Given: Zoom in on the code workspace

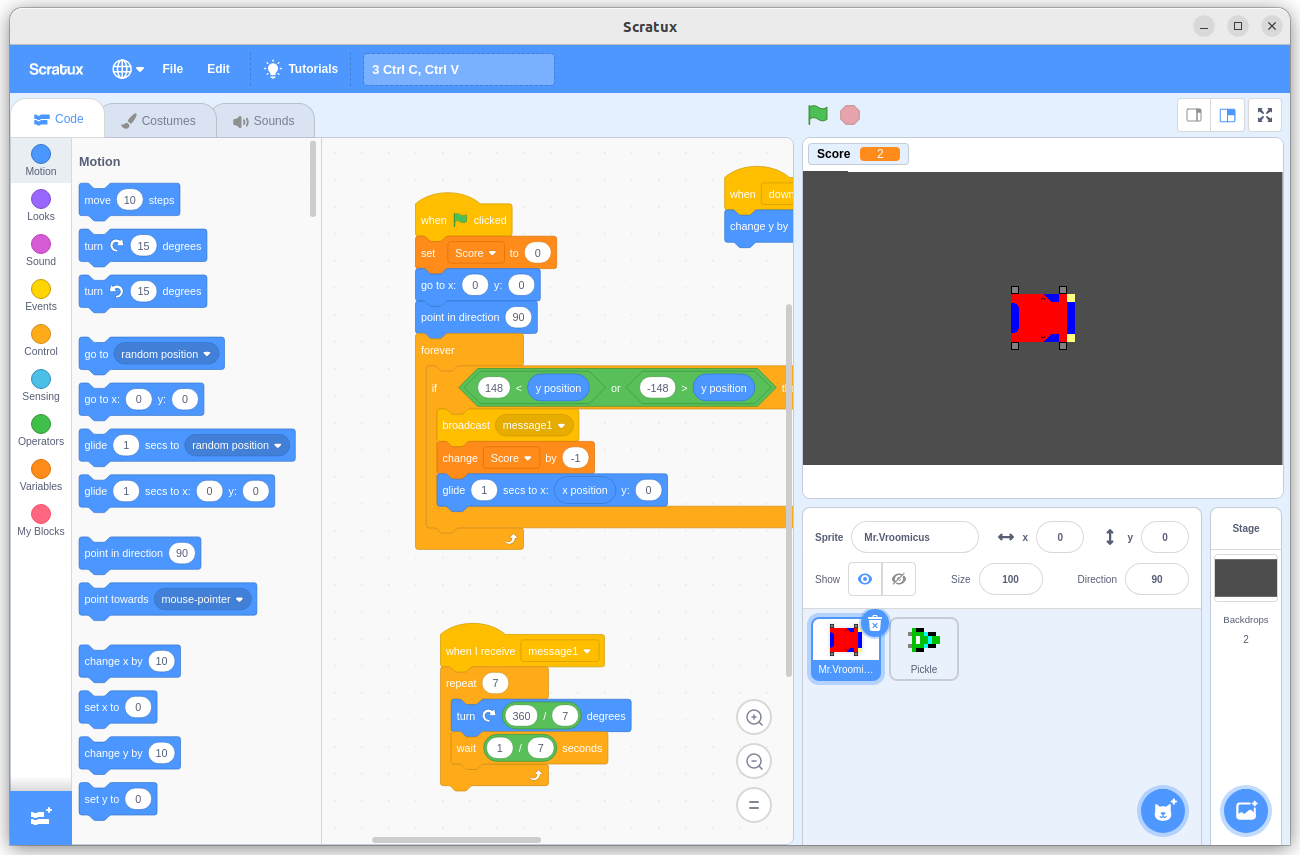Looking at the screenshot, I should tap(754, 717).
